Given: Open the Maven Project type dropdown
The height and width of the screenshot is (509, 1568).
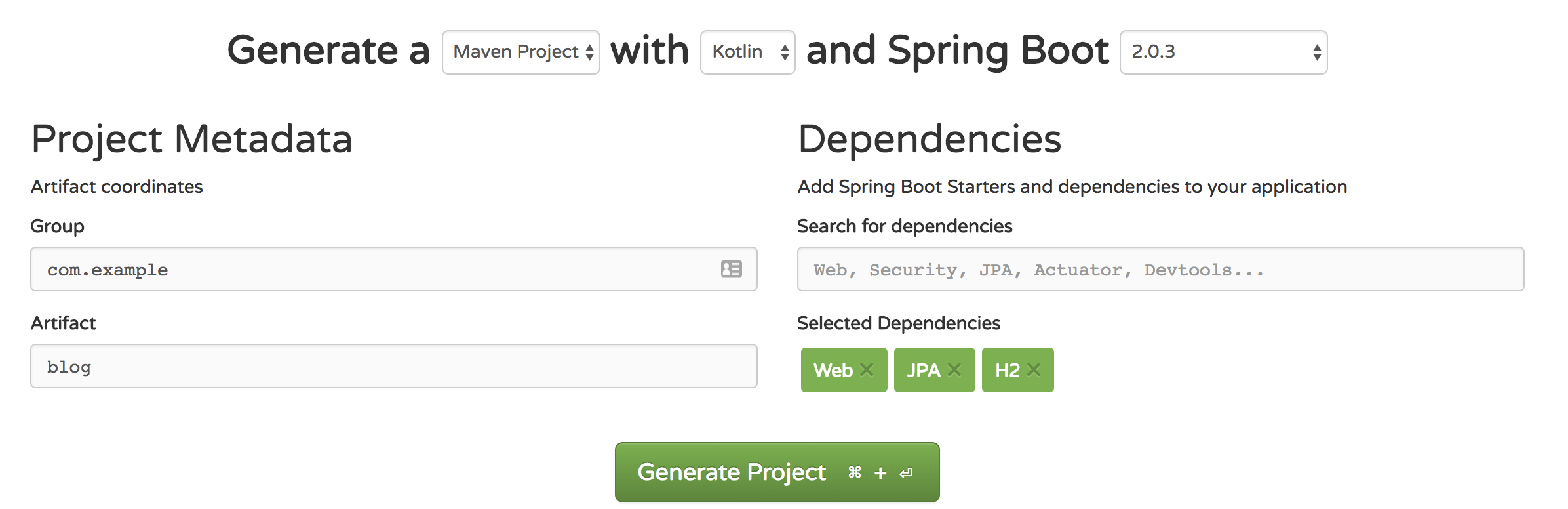Looking at the screenshot, I should [x=521, y=52].
